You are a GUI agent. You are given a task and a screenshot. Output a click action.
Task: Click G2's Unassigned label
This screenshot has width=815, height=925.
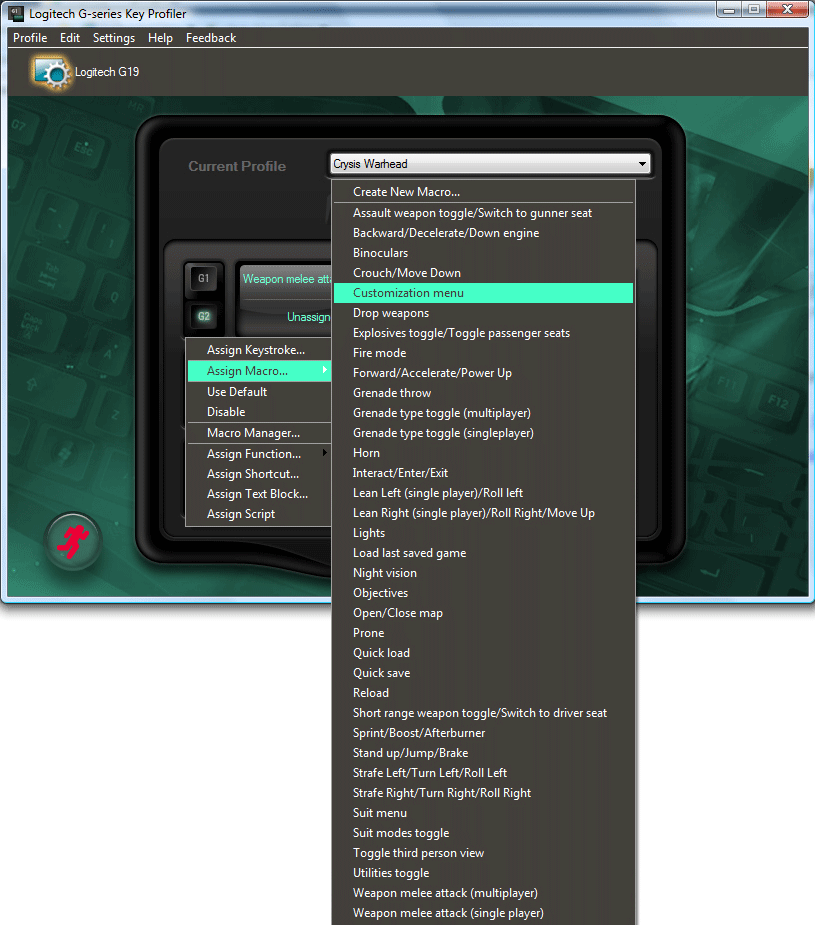coord(308,317)
